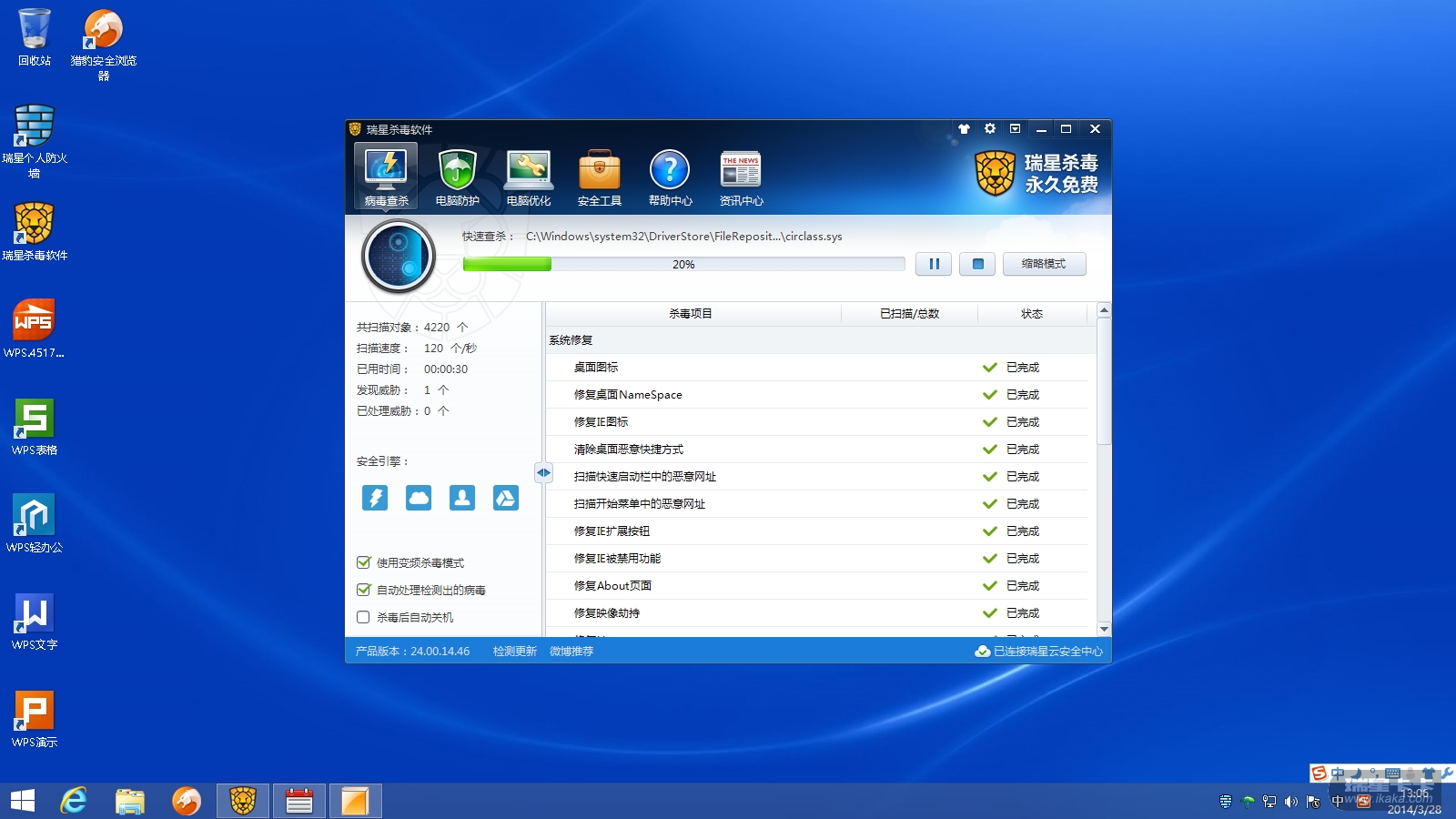Viewport: 1456px width, 819px height.
Task: Click the scroll-down arrow of the scan list
Action: tap(1104, 629)
